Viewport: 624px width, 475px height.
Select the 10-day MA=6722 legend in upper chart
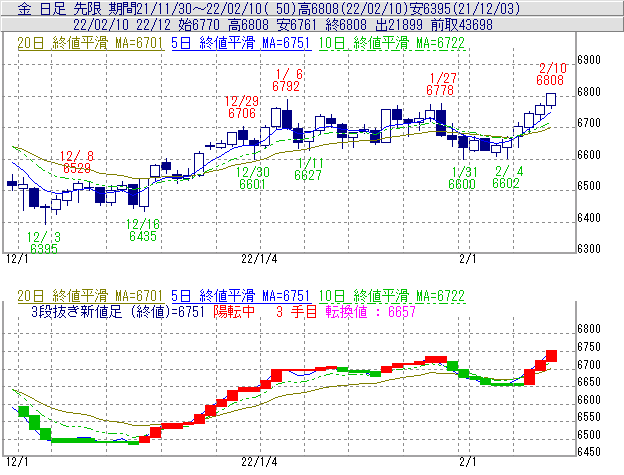[x=392, y=43]
